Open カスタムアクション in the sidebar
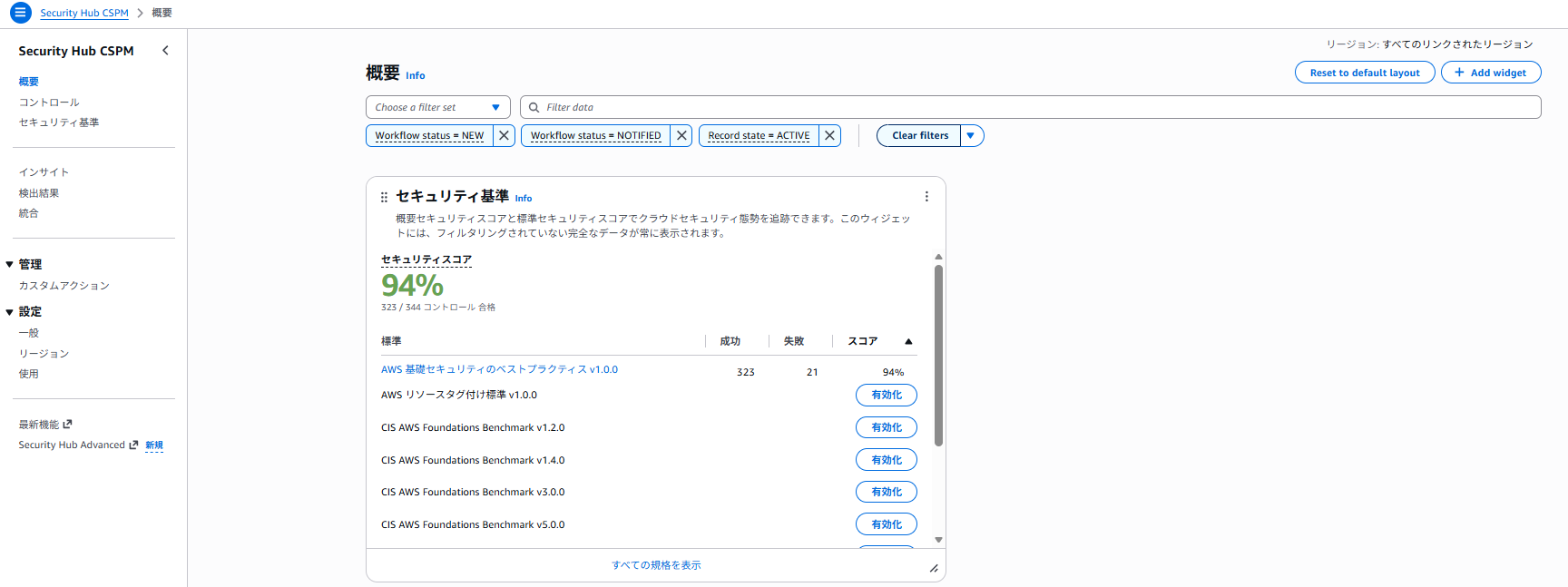This screenshot has width=1568, height=587. (64, 286)
